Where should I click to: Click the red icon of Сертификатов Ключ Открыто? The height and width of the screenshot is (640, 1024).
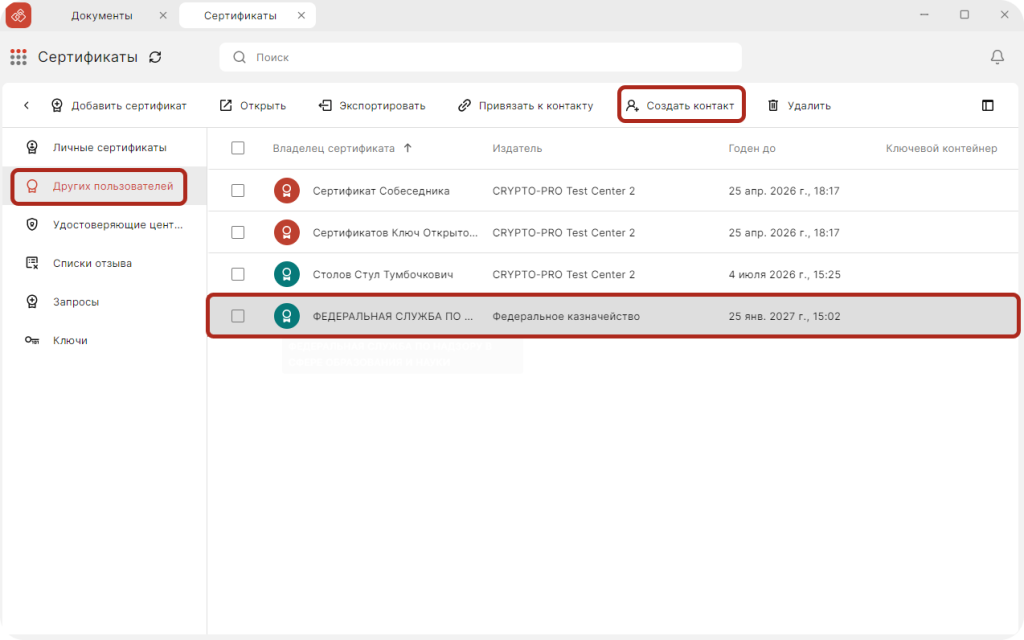point(287,232)
